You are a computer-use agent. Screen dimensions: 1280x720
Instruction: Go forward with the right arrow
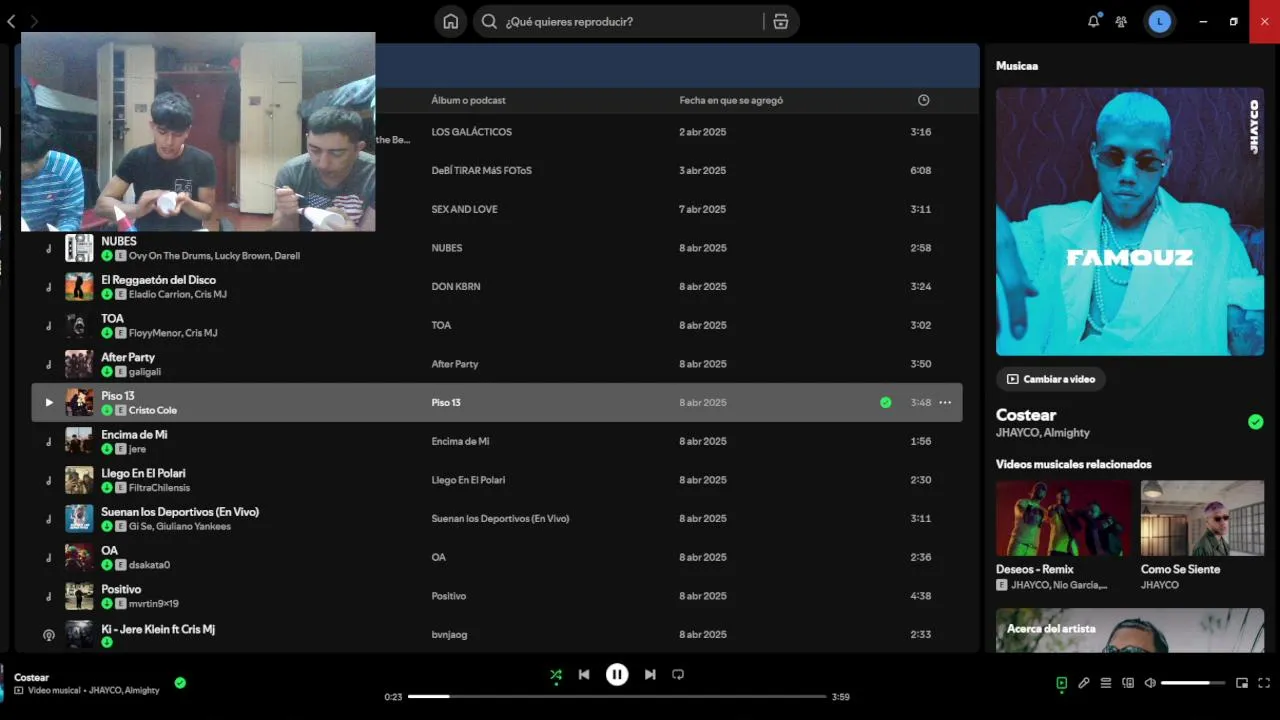[x=34, y=21]
